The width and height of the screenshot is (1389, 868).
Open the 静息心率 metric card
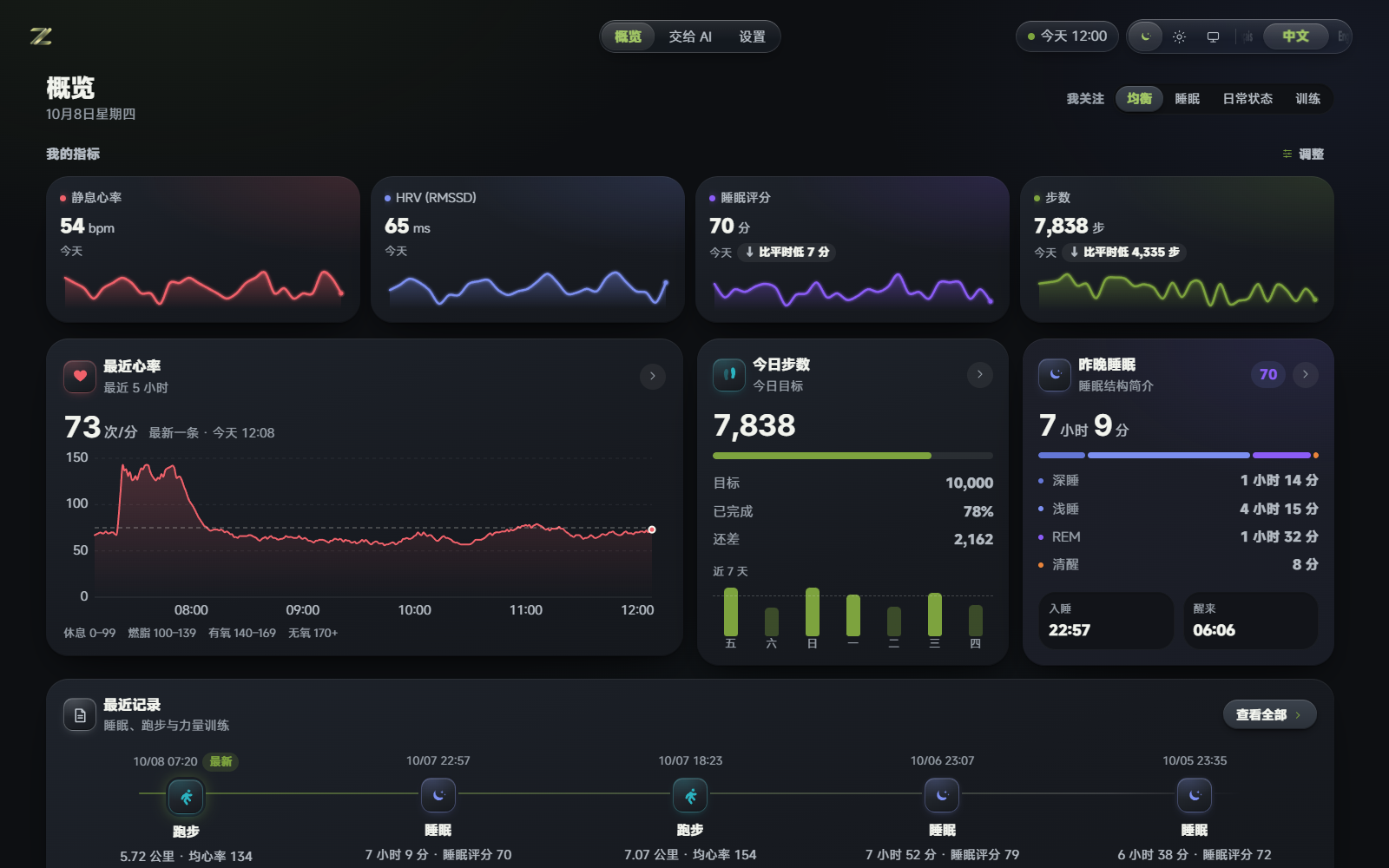203,249
